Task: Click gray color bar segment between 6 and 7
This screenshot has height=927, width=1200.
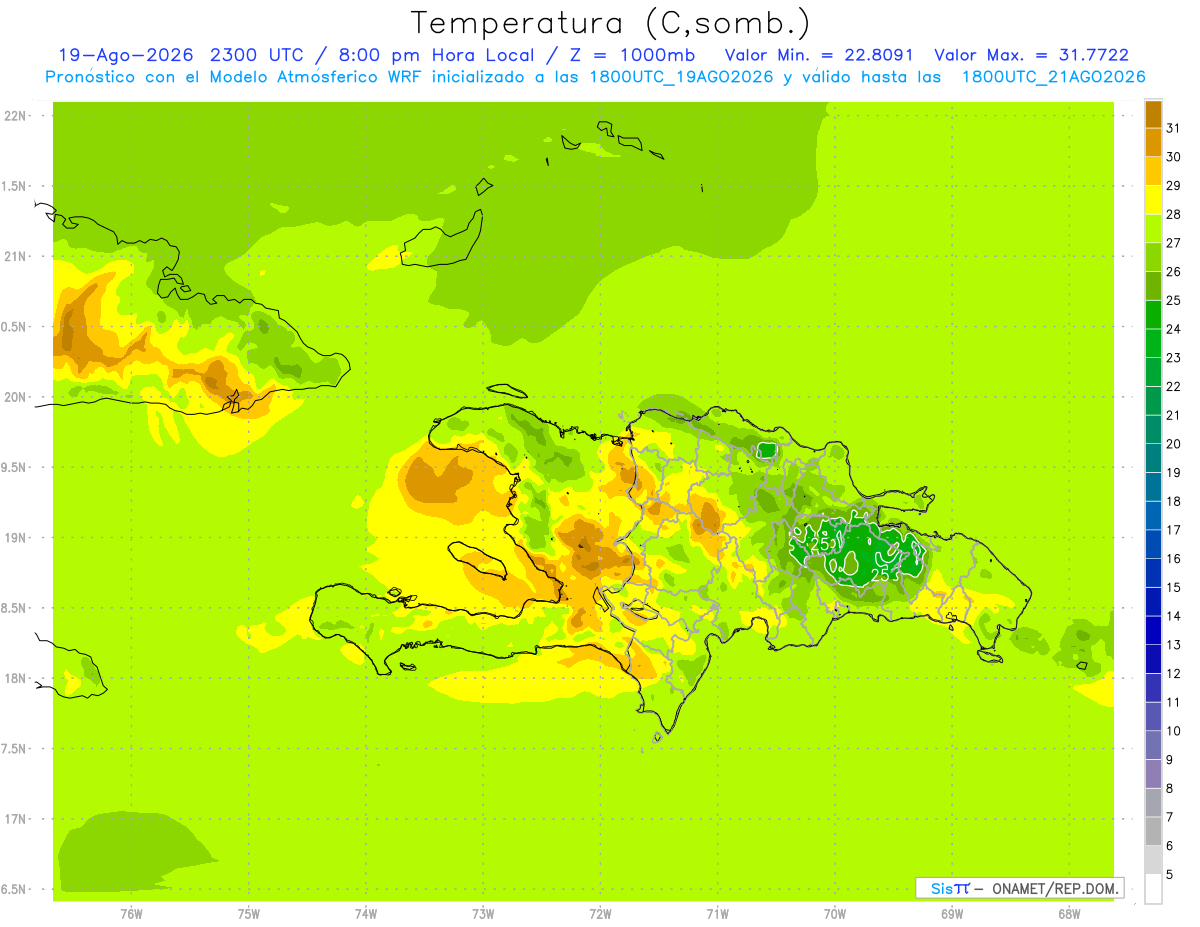Action: (1153, 831)
